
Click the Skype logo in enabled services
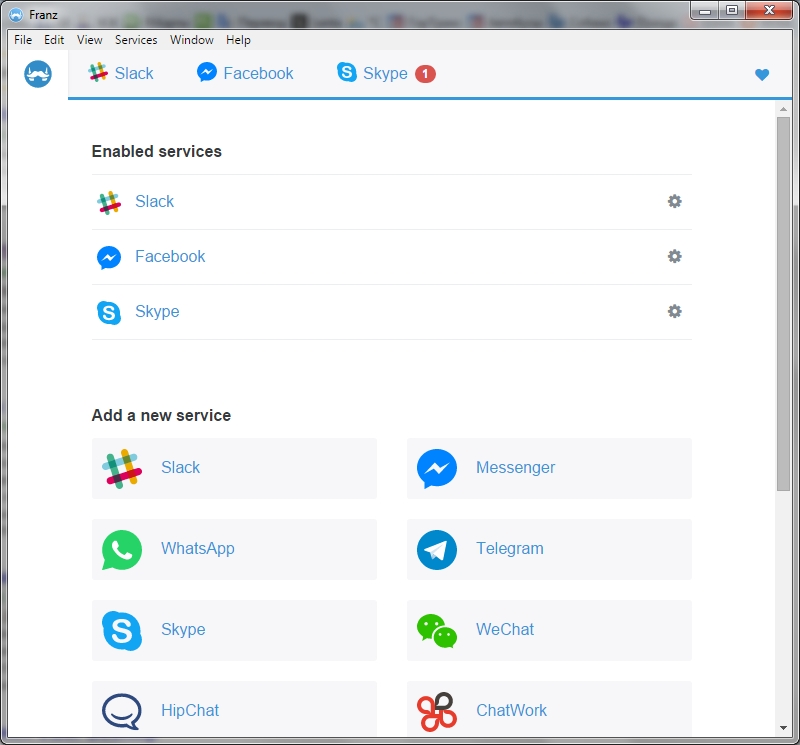coord(109,313)
